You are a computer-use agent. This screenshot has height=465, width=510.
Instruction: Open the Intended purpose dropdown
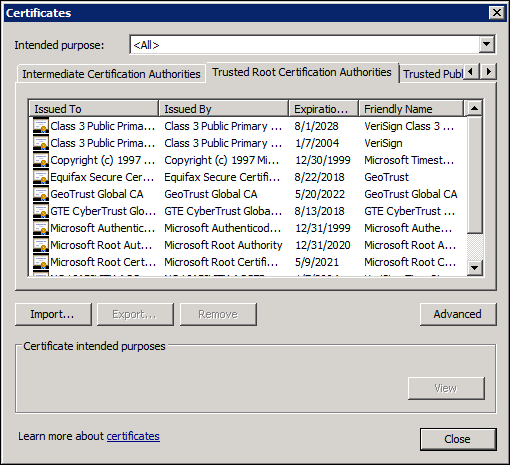(x=487, y=44)
